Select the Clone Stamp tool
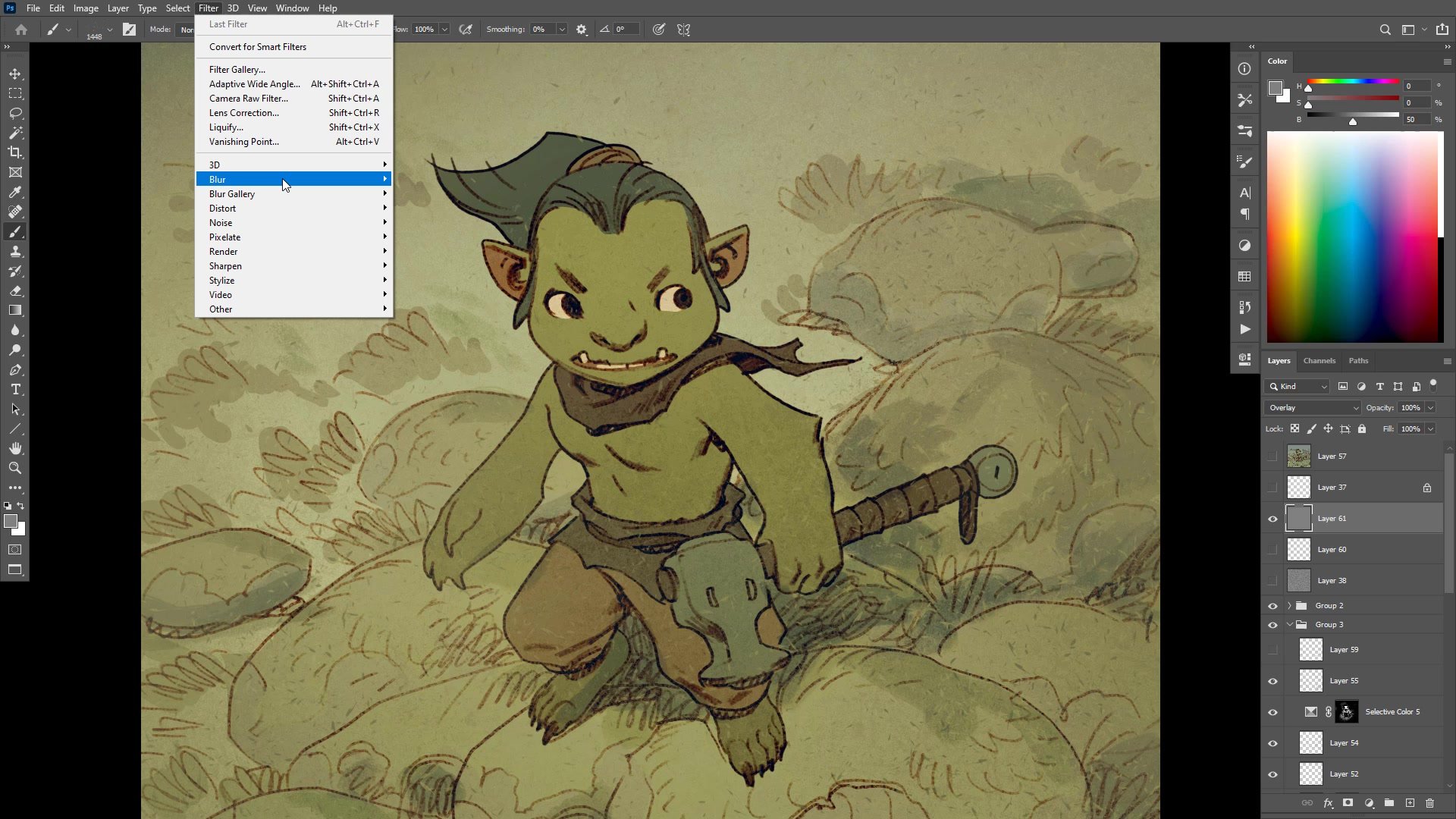Image resolution: width=1456 pixels, height=819 pixels. click(x=15, y=251)
